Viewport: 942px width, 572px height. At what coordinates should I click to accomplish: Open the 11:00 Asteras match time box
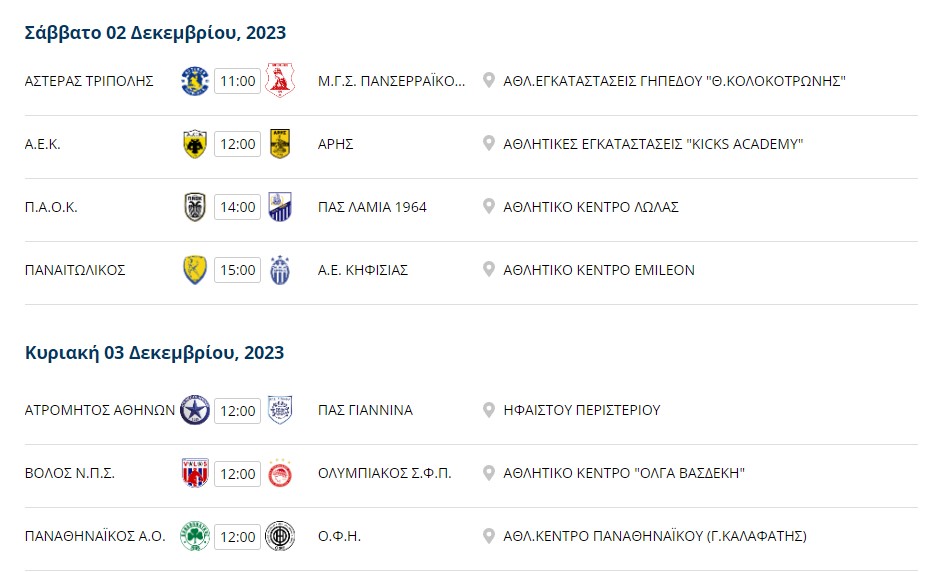pos(237,81)
